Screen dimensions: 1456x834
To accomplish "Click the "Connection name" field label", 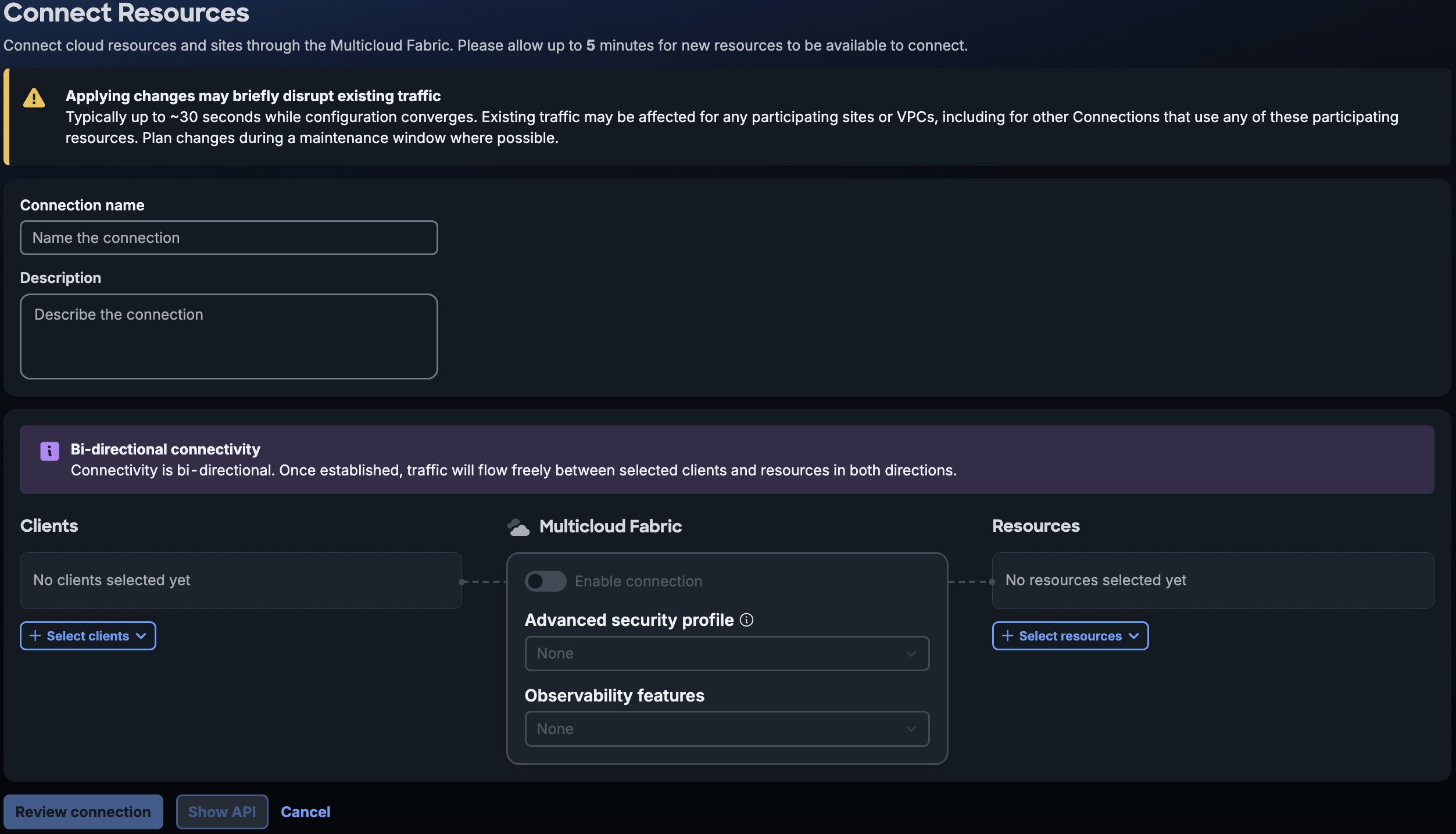I will click(82, 205).
